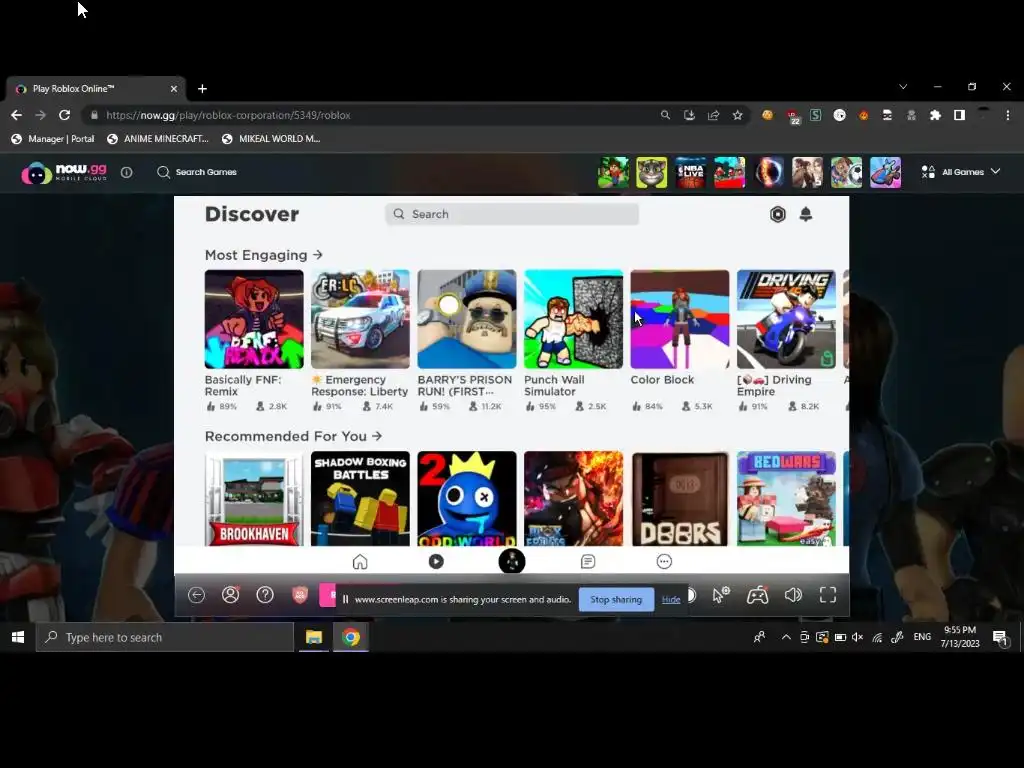Click the green S extension icon
The height and width of the screenshot is (768, 1024).
[x=816, y=115]
